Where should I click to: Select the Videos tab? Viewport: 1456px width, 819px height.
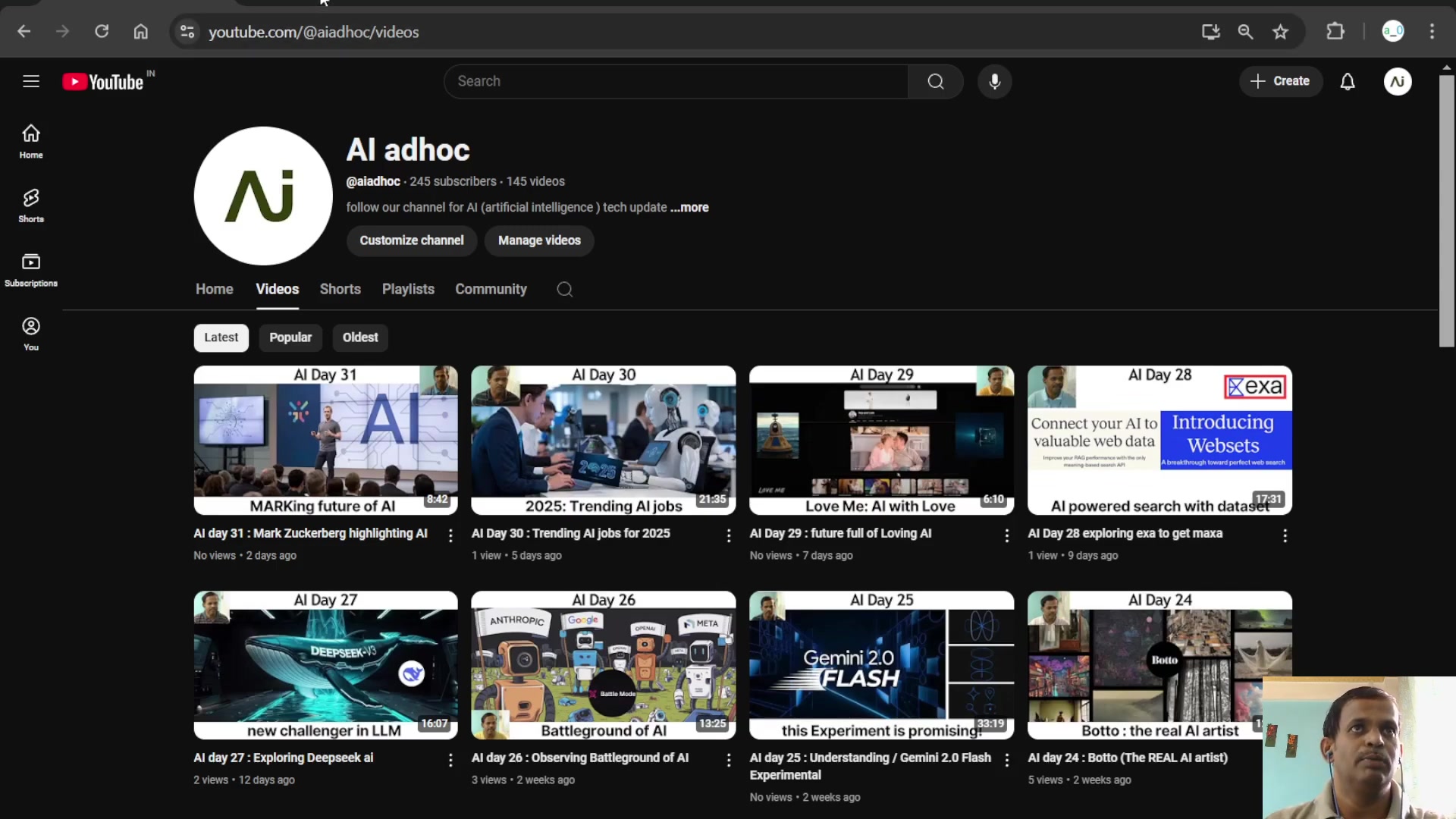coord(278,290)
